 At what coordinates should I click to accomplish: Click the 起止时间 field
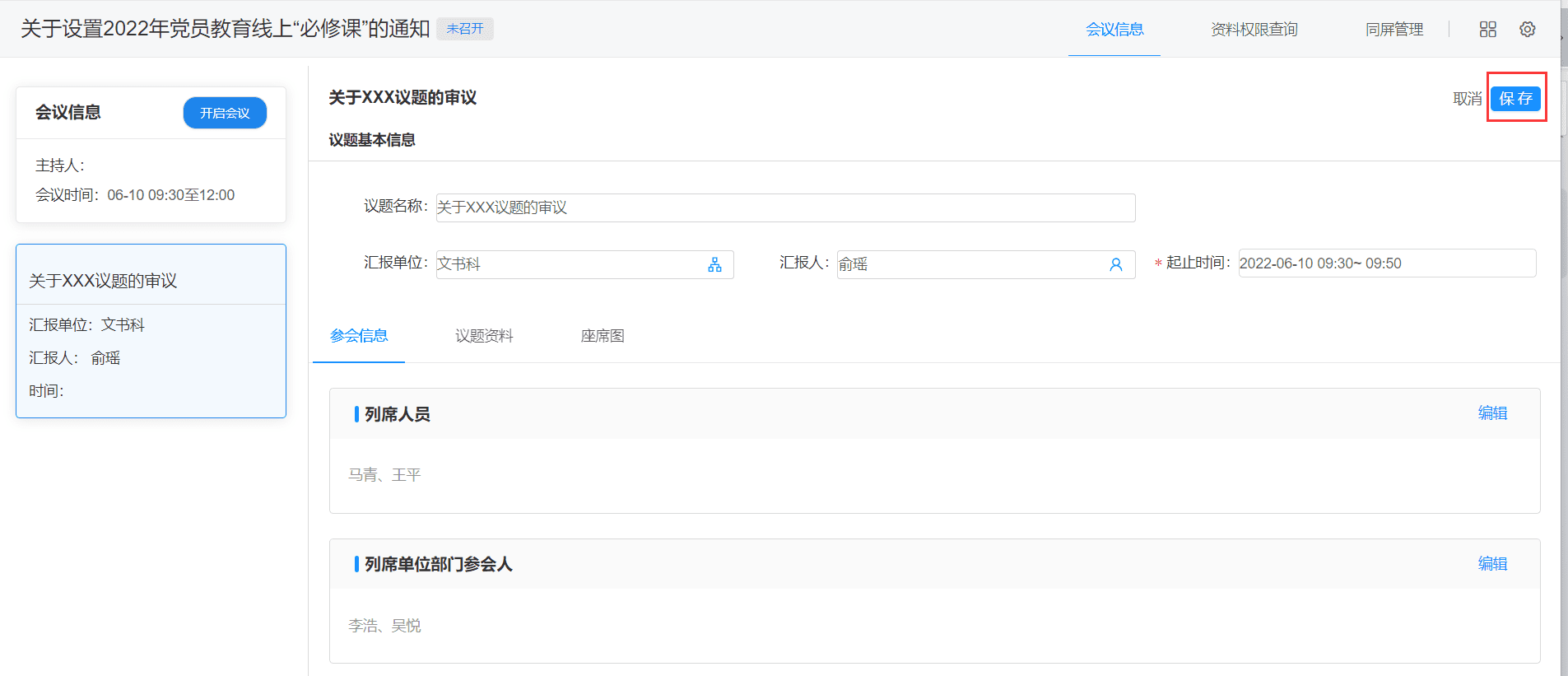(1387, 263)
